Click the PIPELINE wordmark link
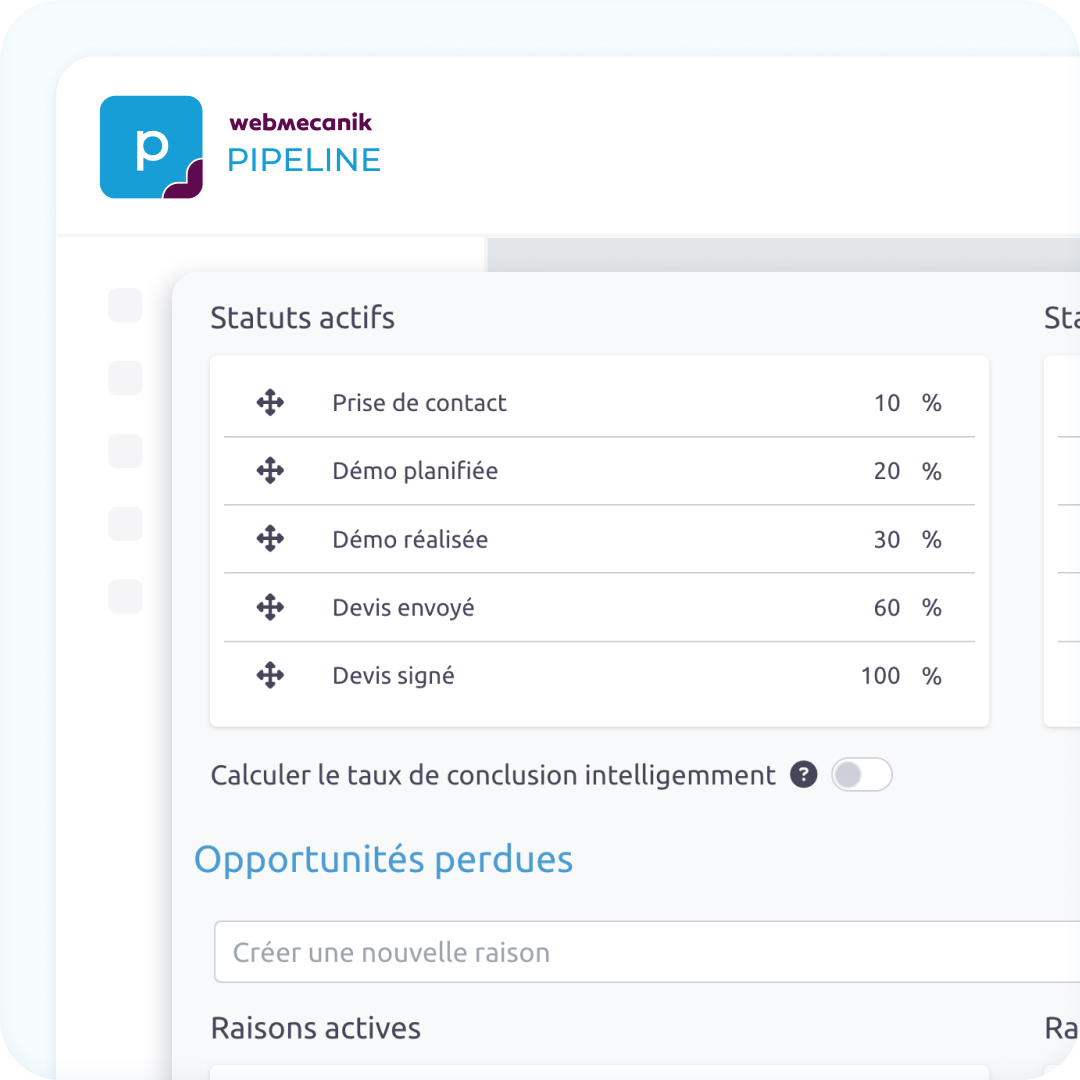 tap(304, 159)
